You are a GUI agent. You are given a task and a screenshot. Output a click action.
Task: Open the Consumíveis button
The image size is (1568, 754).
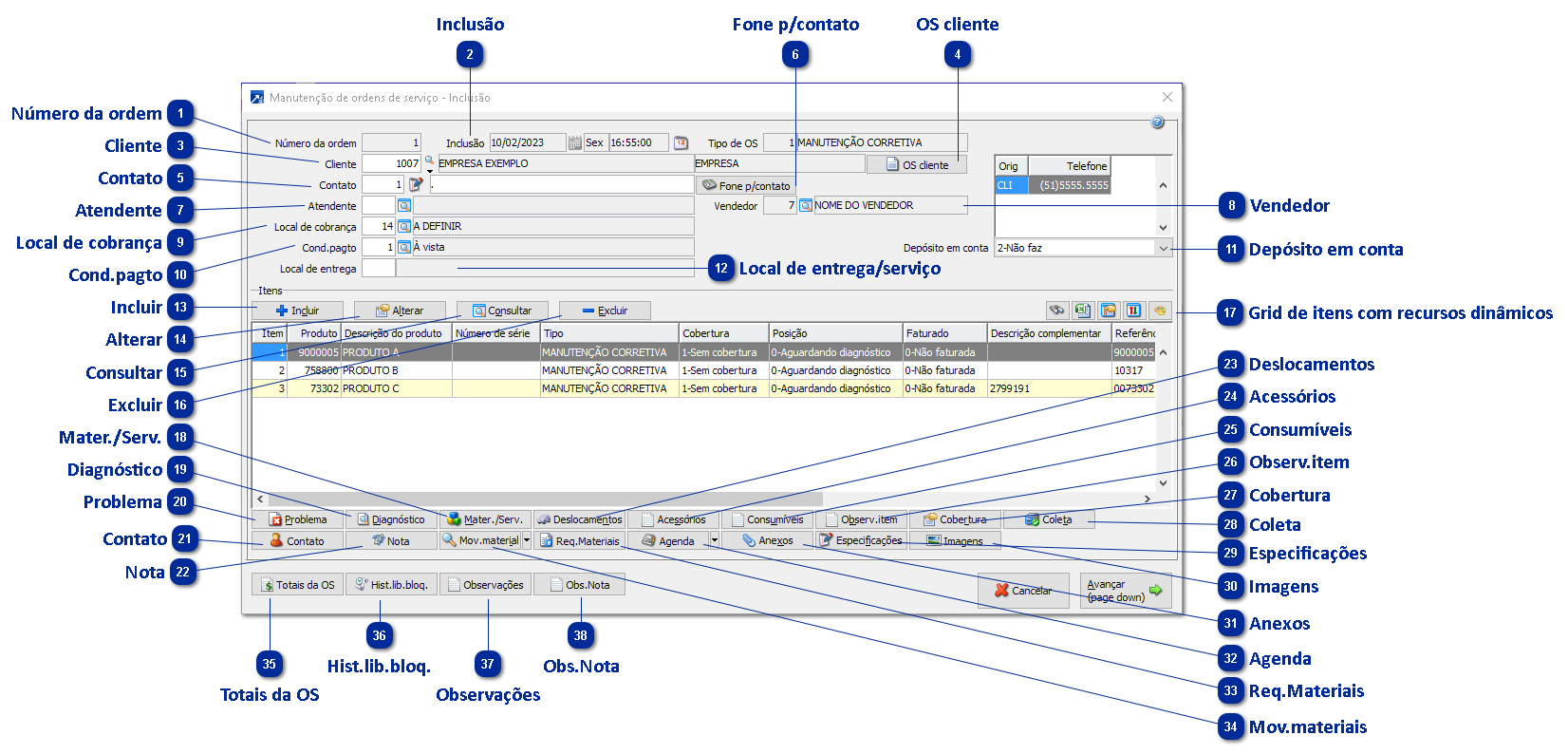pos(767,519)
